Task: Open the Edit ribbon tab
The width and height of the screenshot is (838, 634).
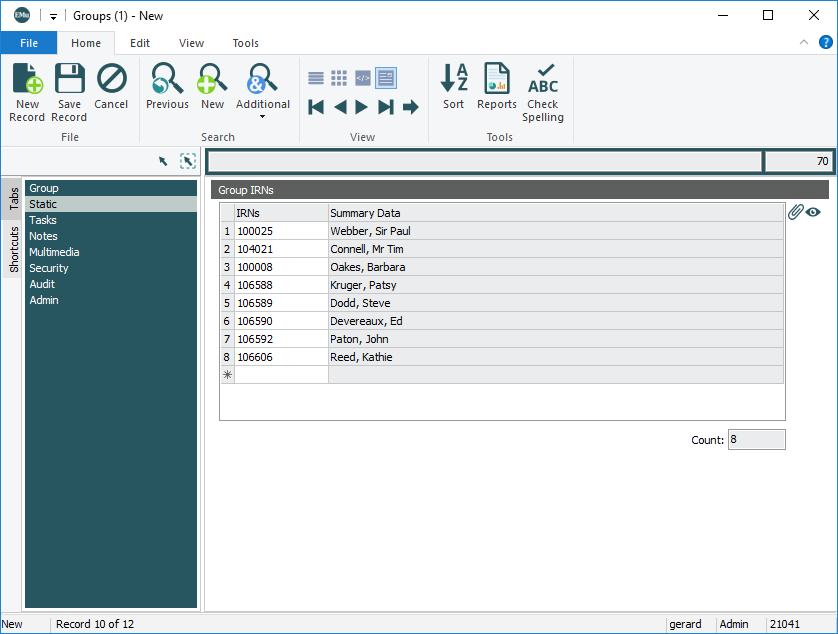Action: [140, 43]
